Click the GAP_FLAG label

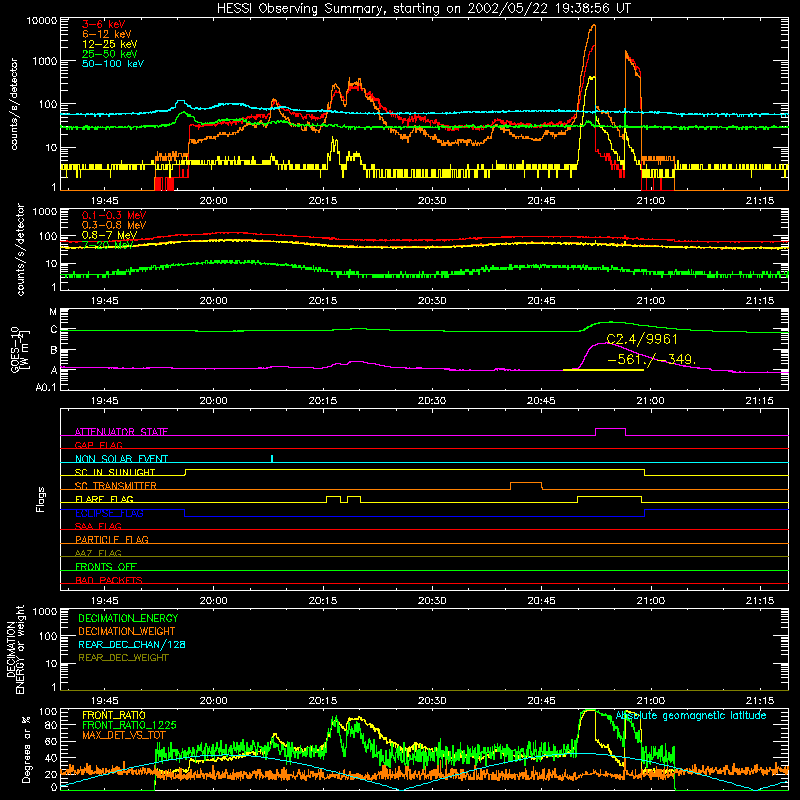(x=98, y=445)
